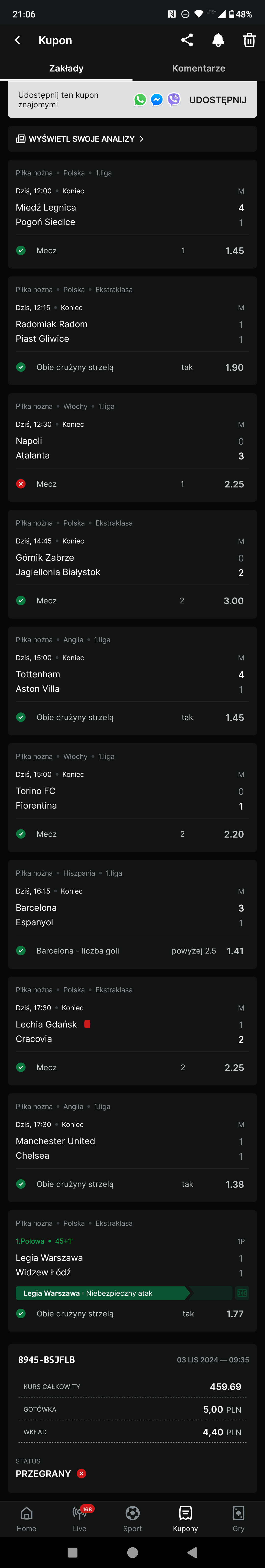Go to Home in bottom navigation

tap(26, 1514)
